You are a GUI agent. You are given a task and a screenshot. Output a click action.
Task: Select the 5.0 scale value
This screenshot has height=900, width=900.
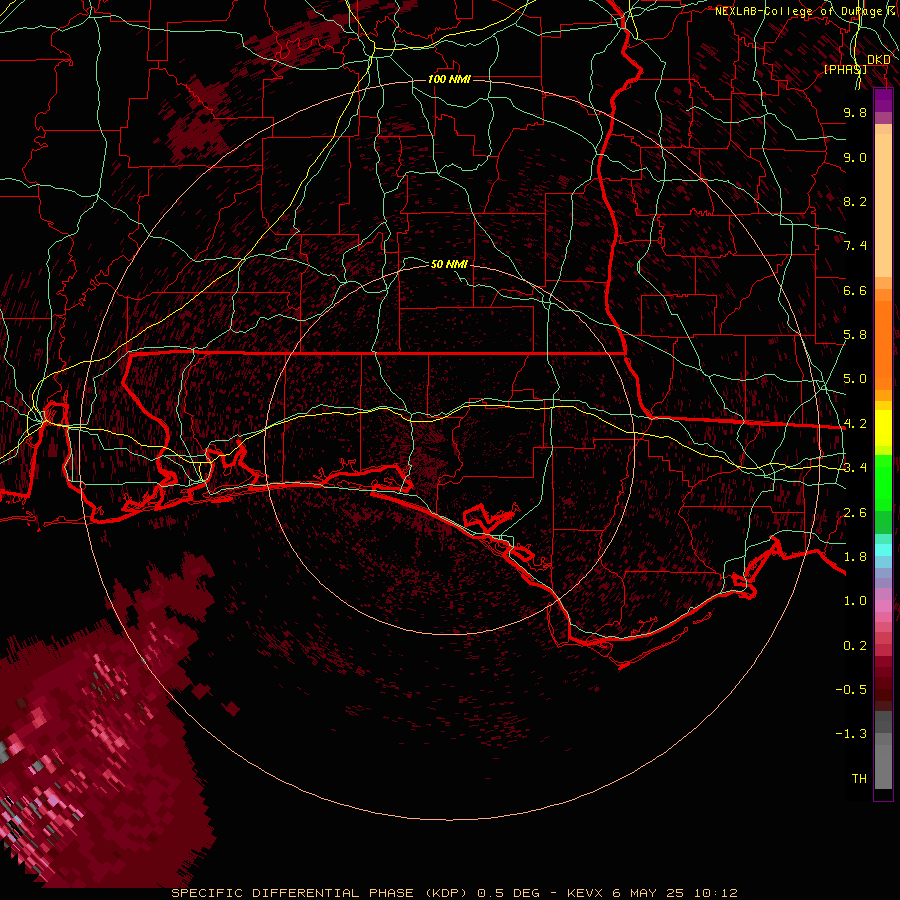[x=855, y=379]
